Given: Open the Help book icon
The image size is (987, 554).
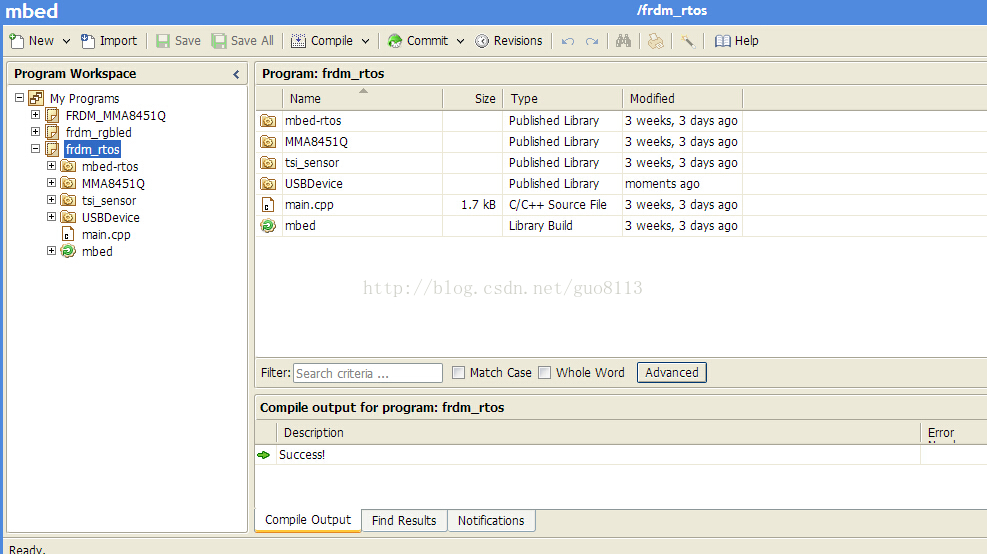Looking at the screenshot, I should (723, 41).
